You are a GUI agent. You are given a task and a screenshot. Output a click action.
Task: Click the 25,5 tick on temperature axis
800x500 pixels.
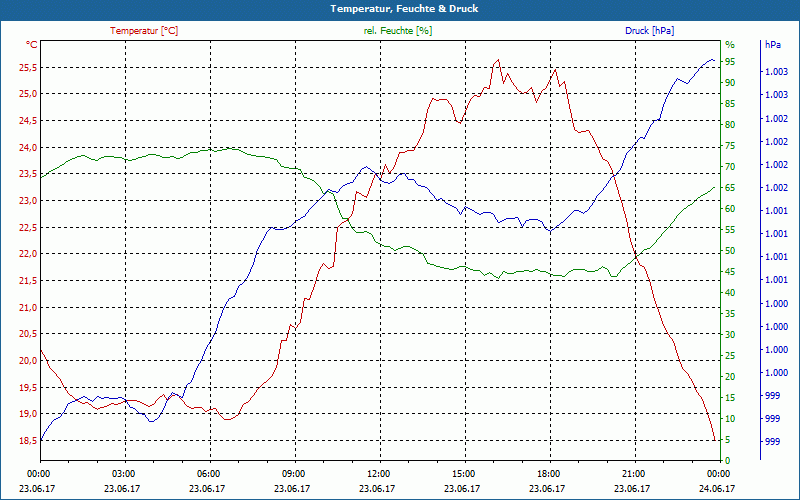[28, 68]
